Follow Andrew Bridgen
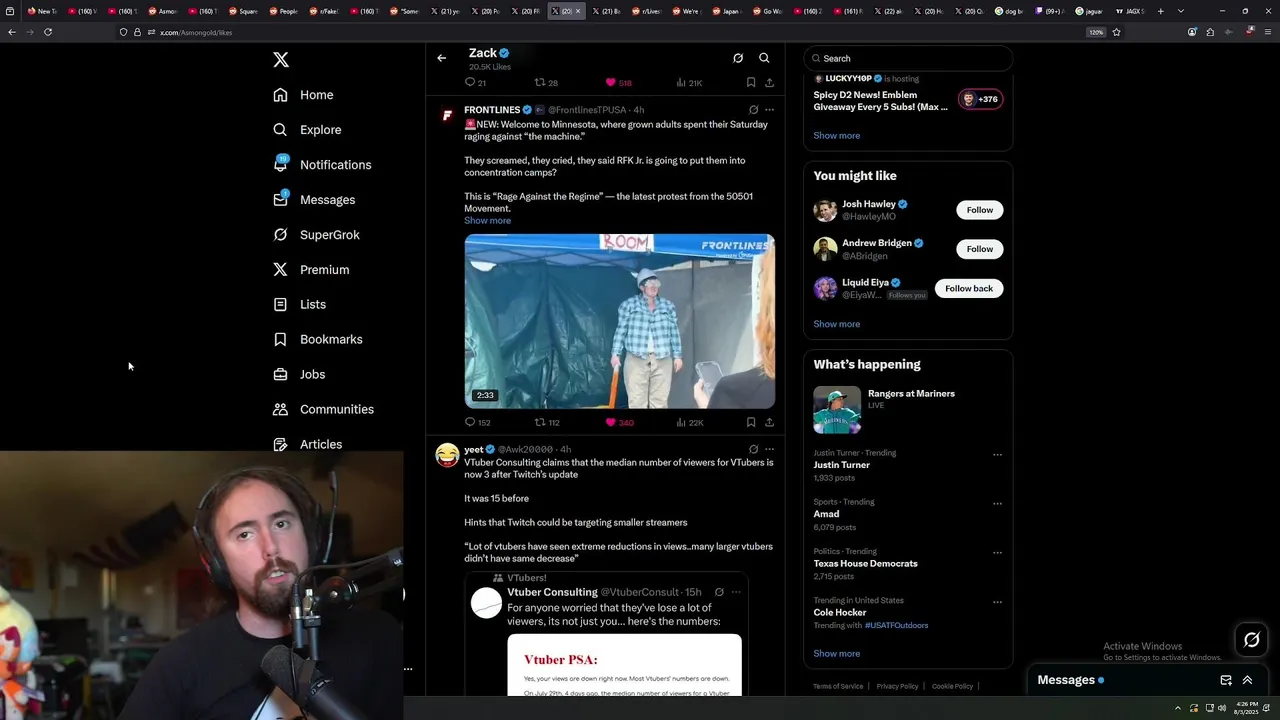This screenshot has width=1280, height=720. (x=979, y=249)
